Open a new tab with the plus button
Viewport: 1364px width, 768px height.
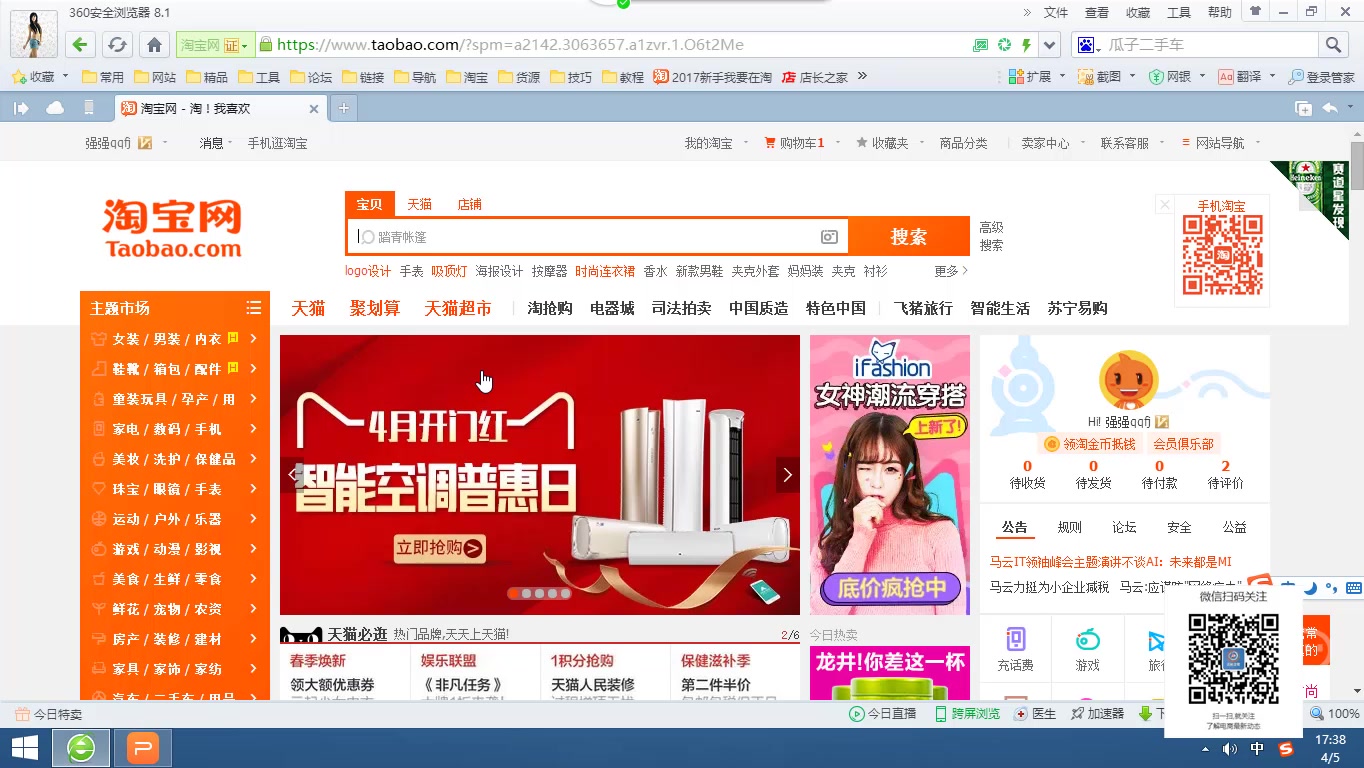[343, 108]
